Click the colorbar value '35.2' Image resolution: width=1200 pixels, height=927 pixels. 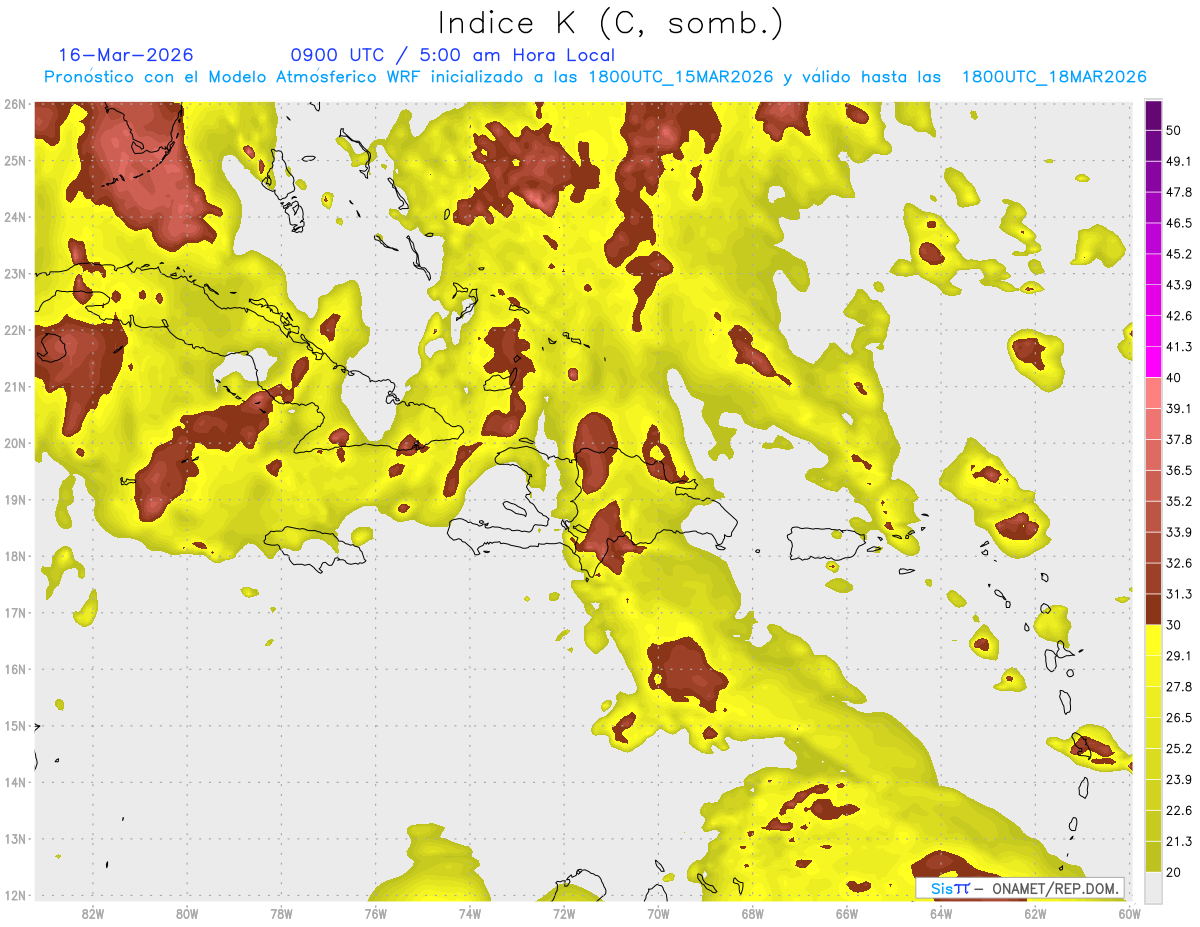click(1180, 501)
